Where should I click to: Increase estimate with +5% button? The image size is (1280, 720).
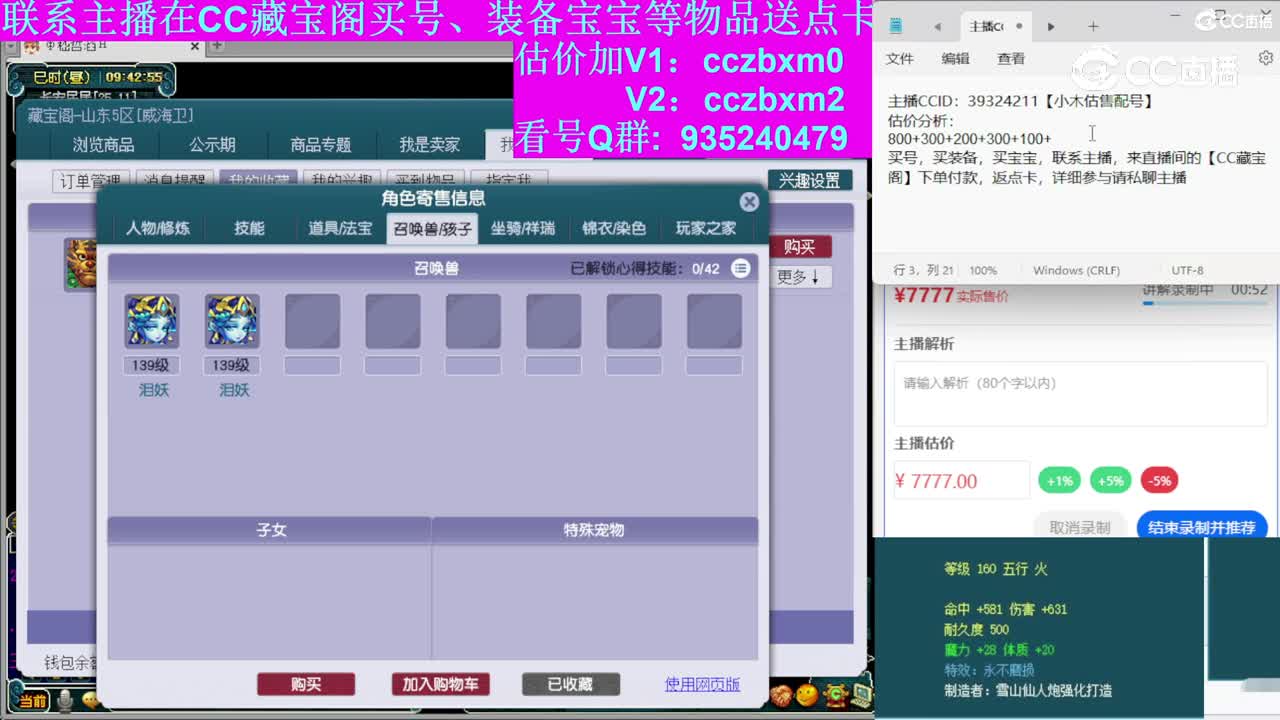(1110, 481)
